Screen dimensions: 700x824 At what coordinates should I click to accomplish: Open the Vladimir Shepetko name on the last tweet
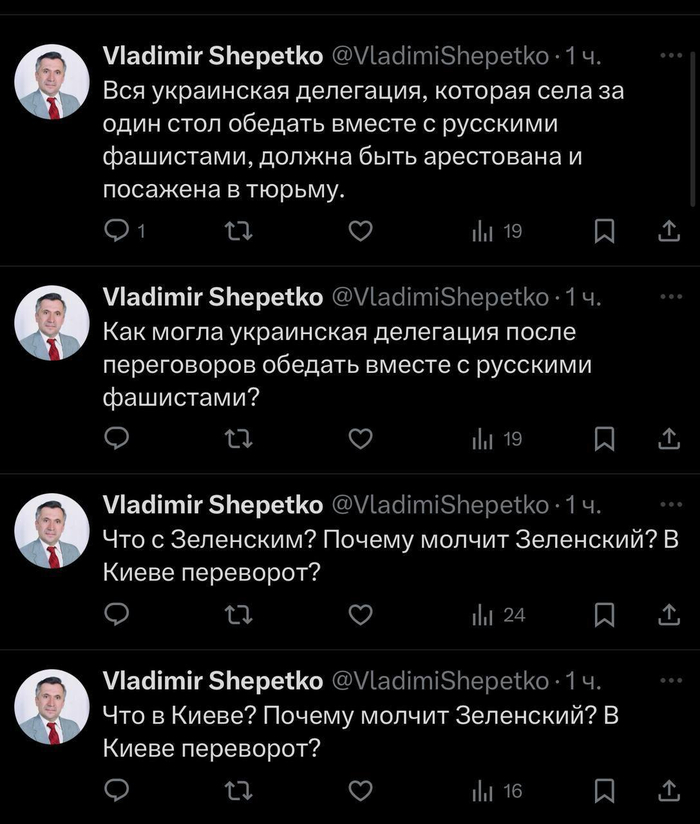pyautogui.click(x=213, y=681)
